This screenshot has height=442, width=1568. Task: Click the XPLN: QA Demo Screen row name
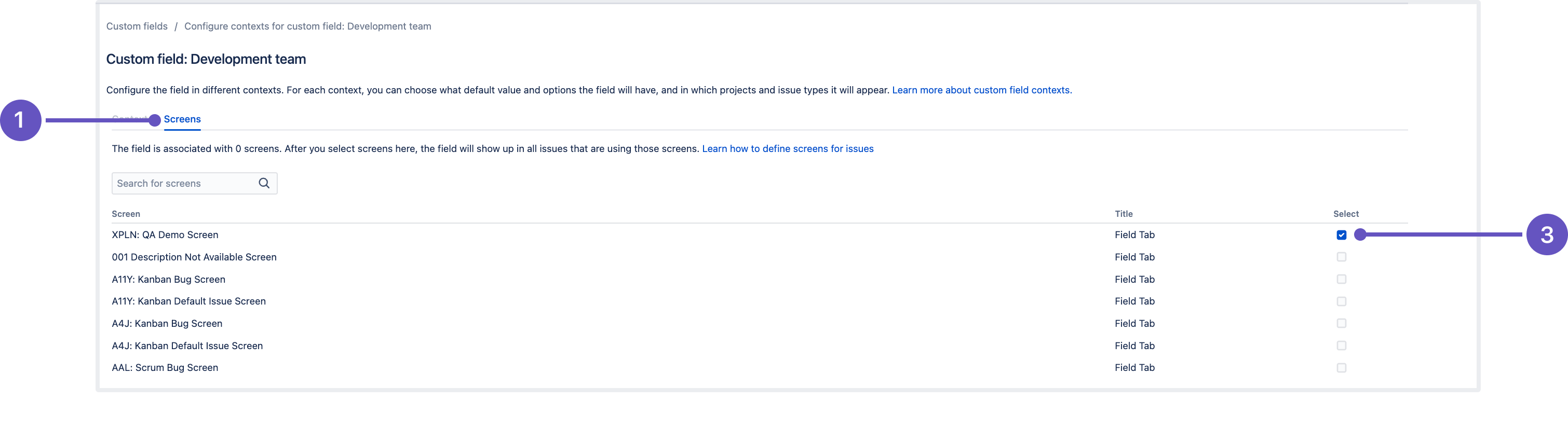pyautogui.click(x=165, y=234)
